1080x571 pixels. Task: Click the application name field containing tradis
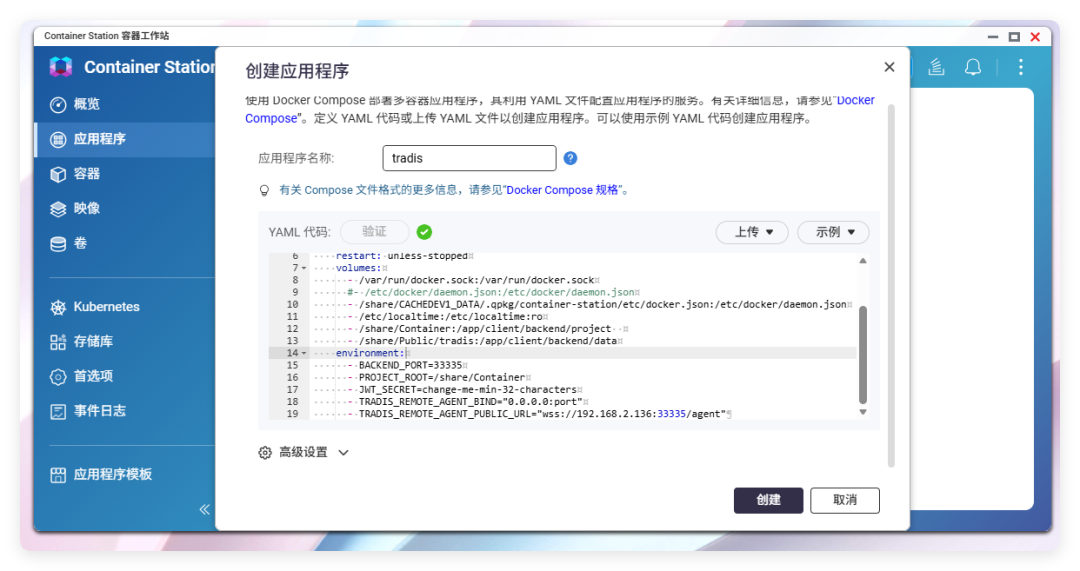pyautogui.click(x=469, y=158)
